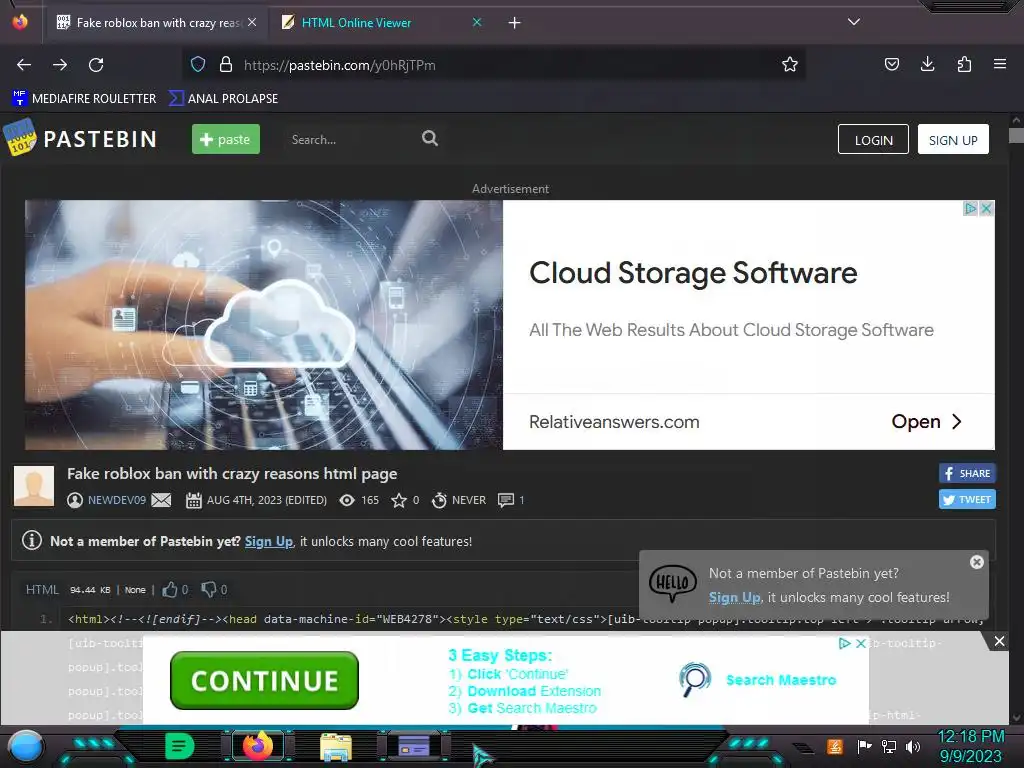The width and height of the screenshot is (1024, 768).
Task: View site security padlock info
Action: tap(226, 64)
